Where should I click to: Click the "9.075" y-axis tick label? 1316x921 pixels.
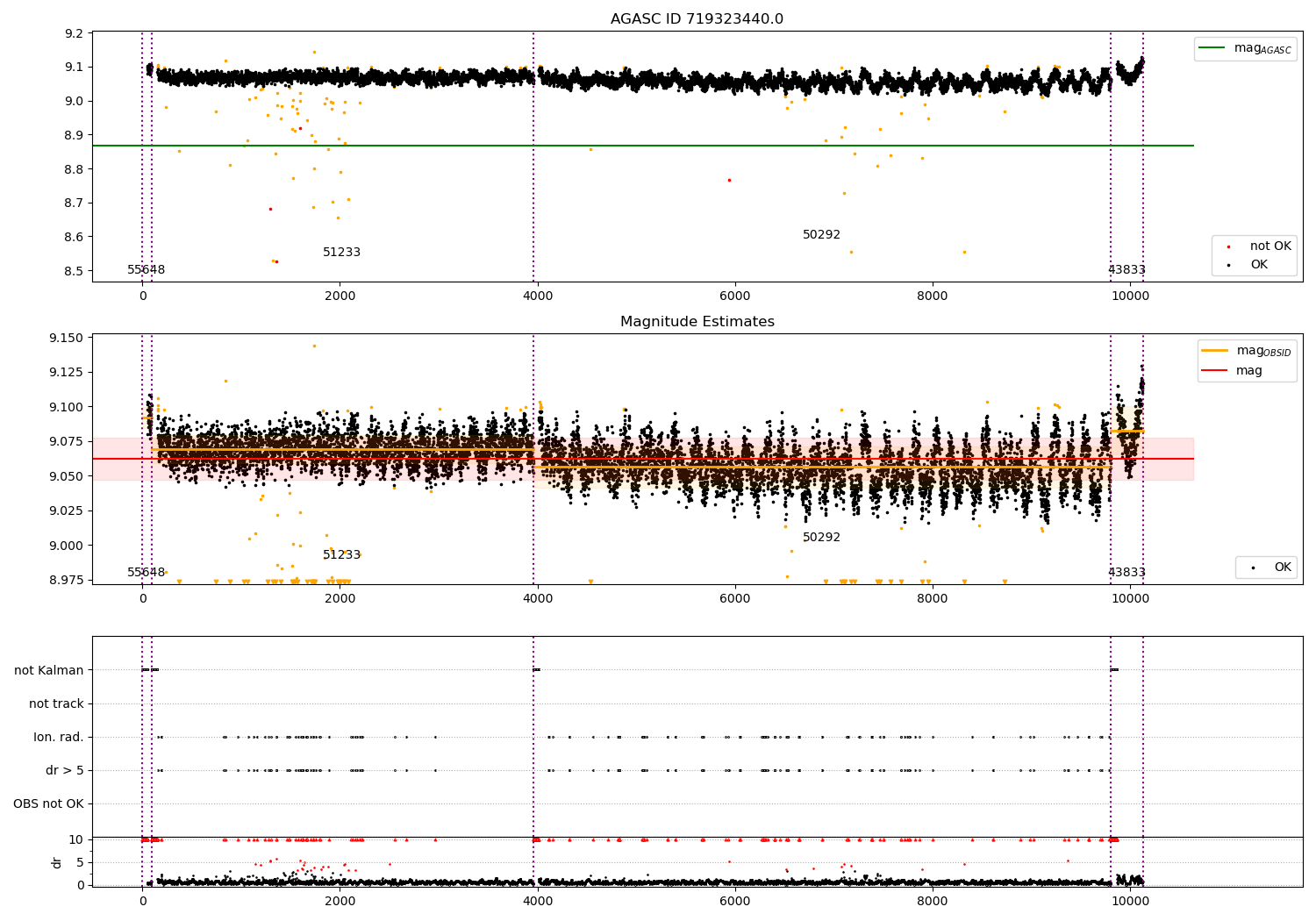pyautogui.click(x=68, y=441)
